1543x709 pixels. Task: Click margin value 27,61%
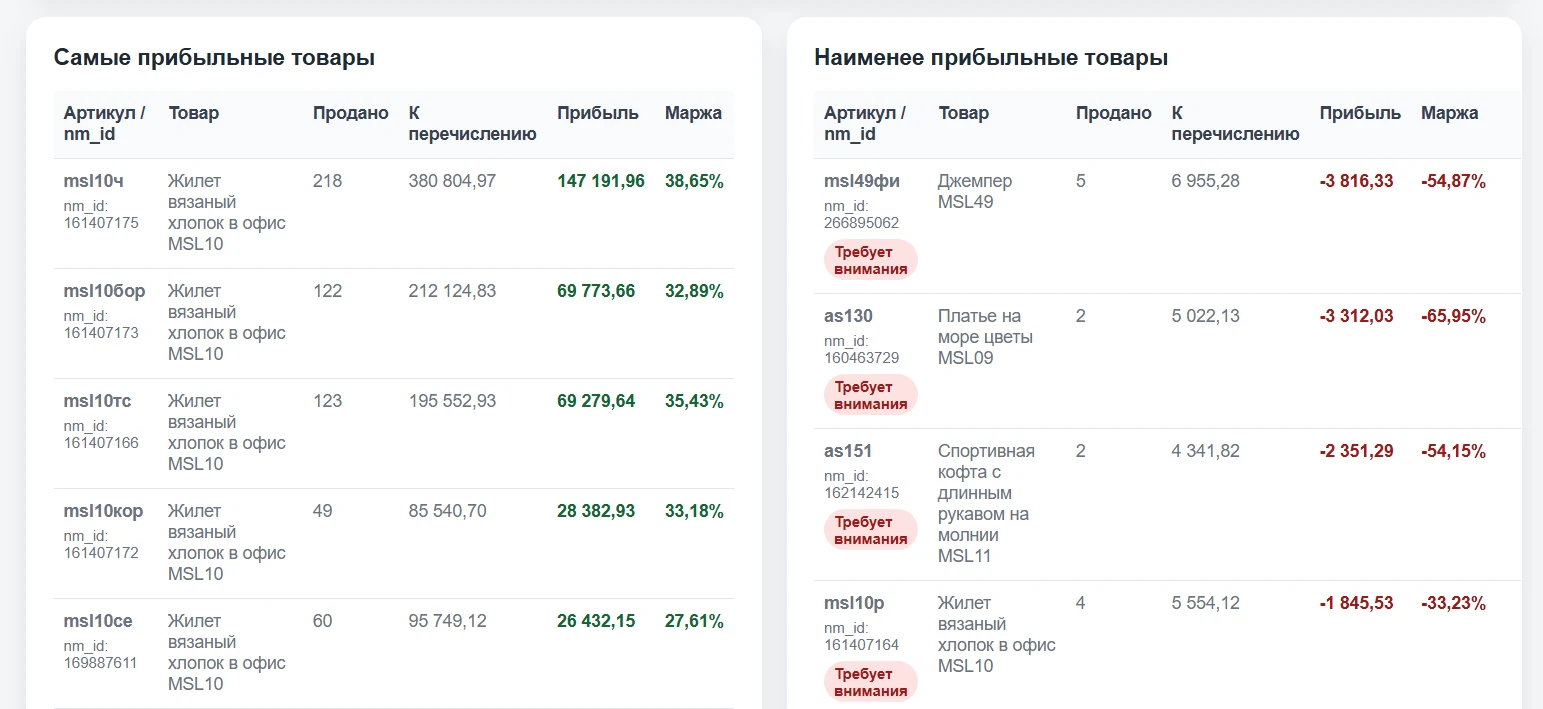coord(694,621)
